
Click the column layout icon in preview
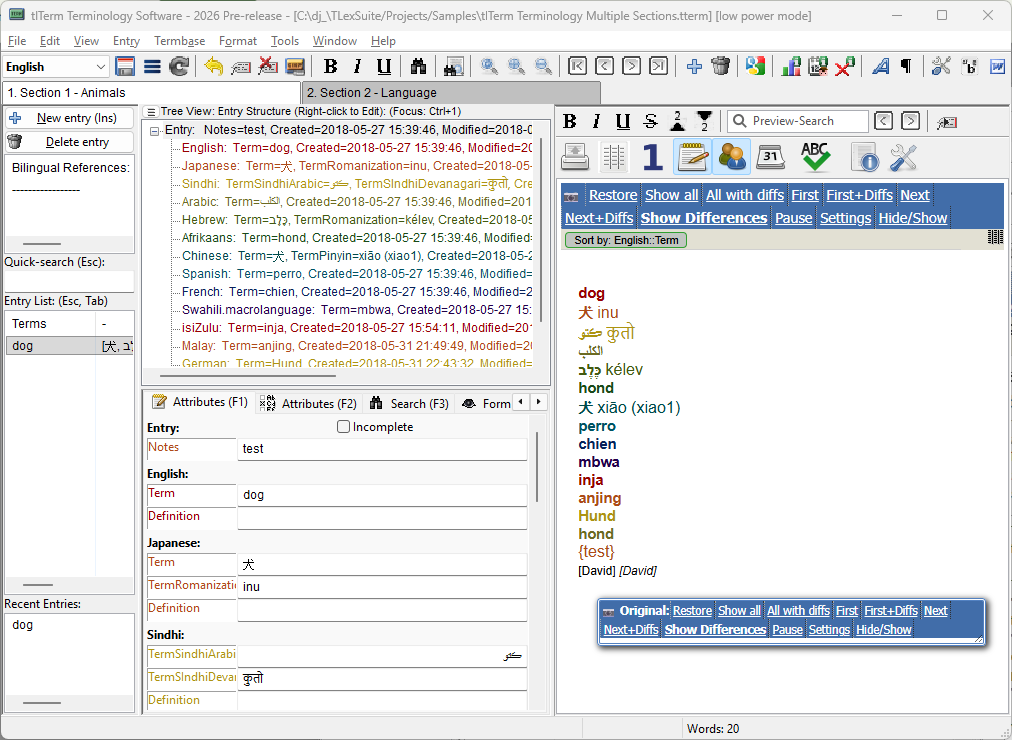tap(614, 157)
